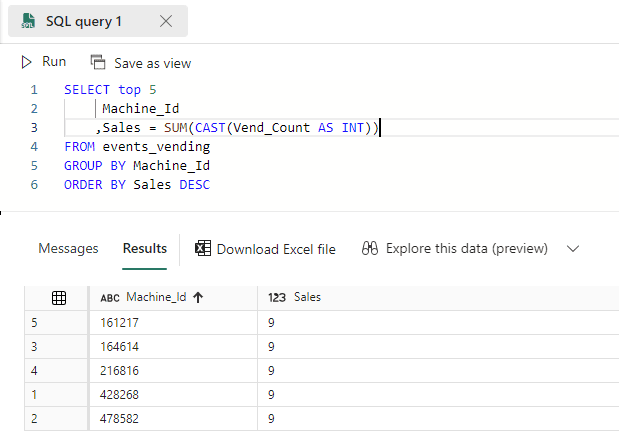The width and height of the screenshot is (619, 441).
Task: Click the SQL file icon on the tab
Action: pos(28,21)
